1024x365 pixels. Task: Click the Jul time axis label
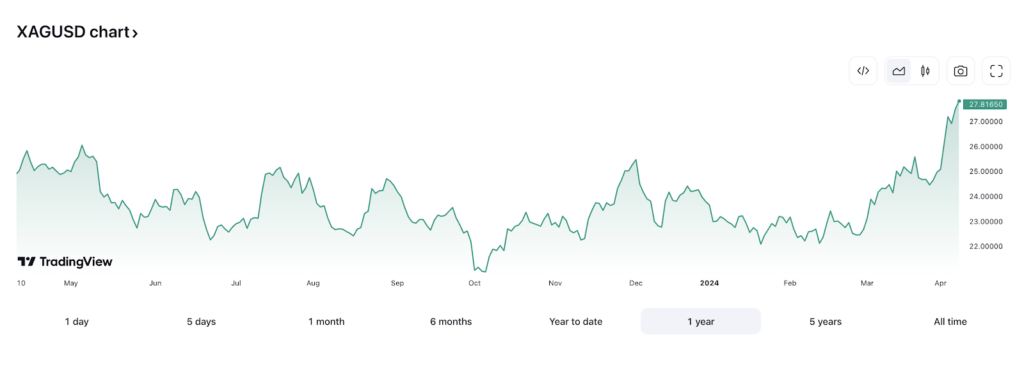(x=236, y=283)
